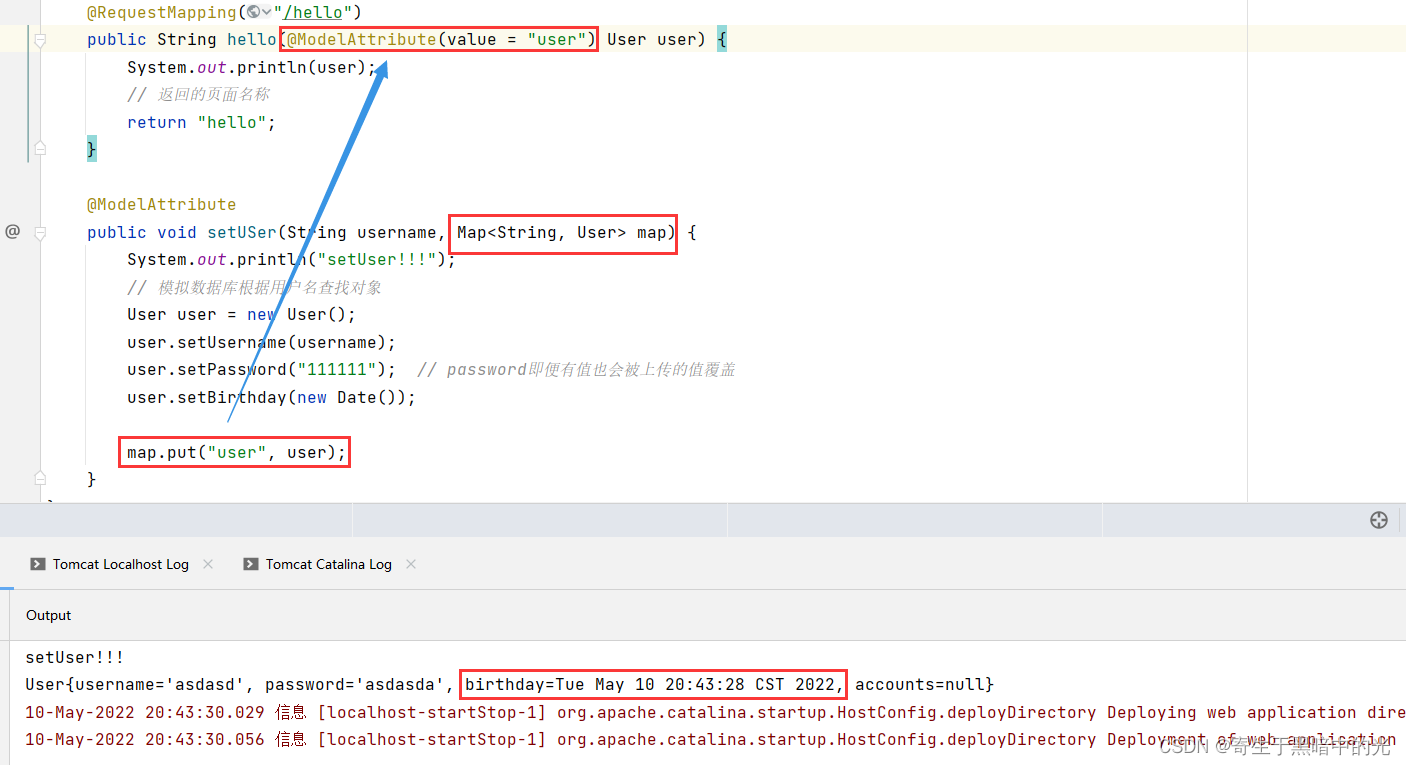
Task: Click the "setUser!!!" console output line
Action: [75, 658]
